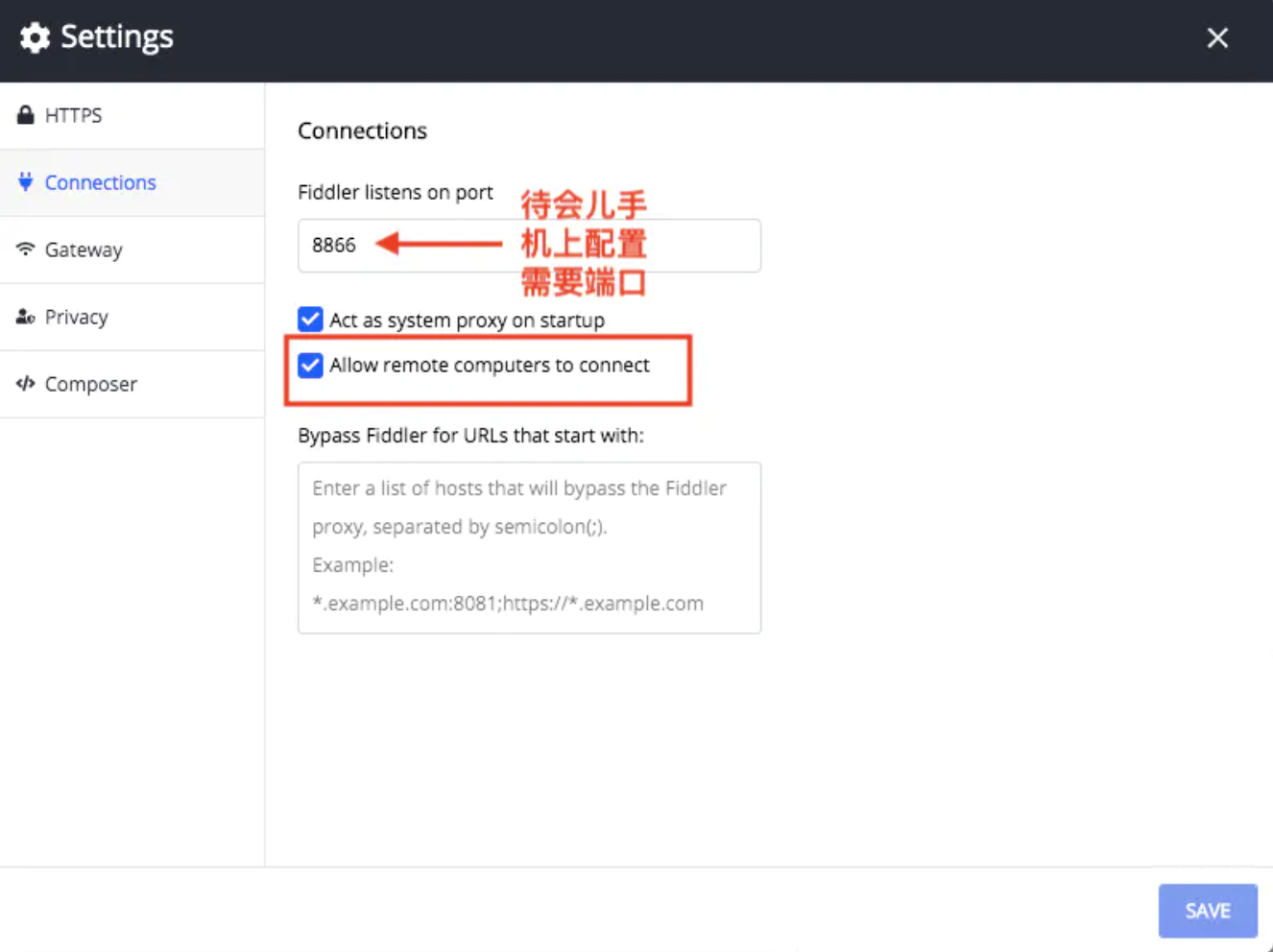Click the Connections section heading
Viewport: 1273px width, 952px height.
(362, 131)
